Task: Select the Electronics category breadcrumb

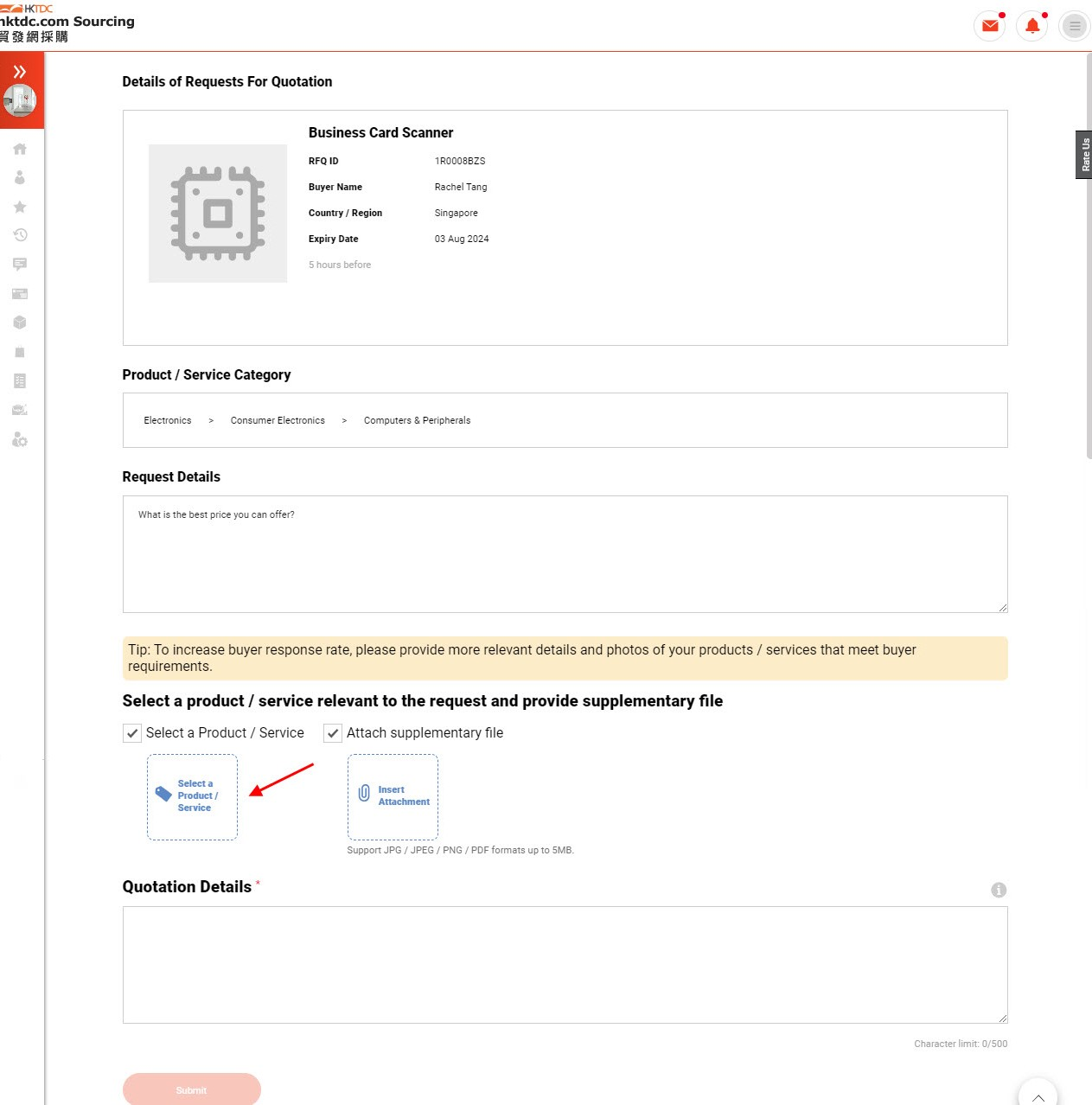Action: 168,421
